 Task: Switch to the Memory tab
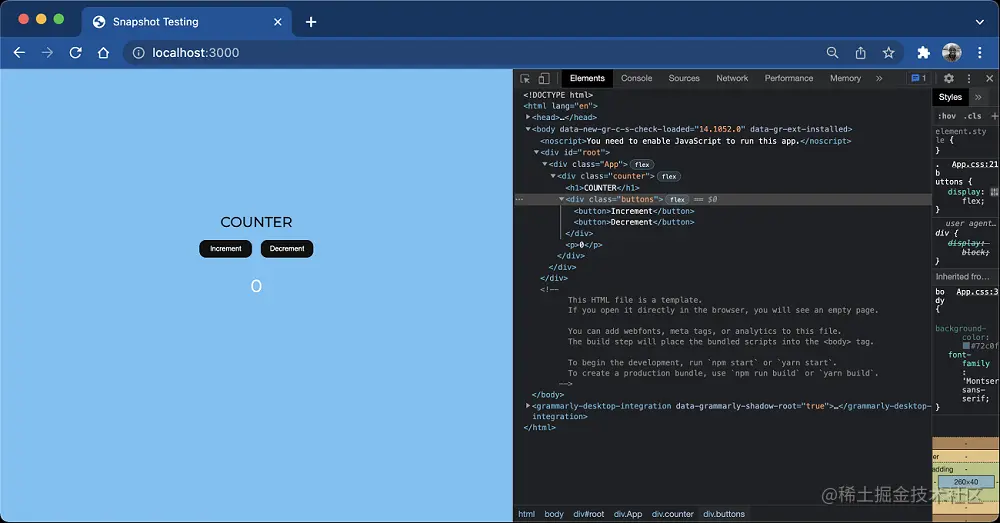click(x=845, y=78)
